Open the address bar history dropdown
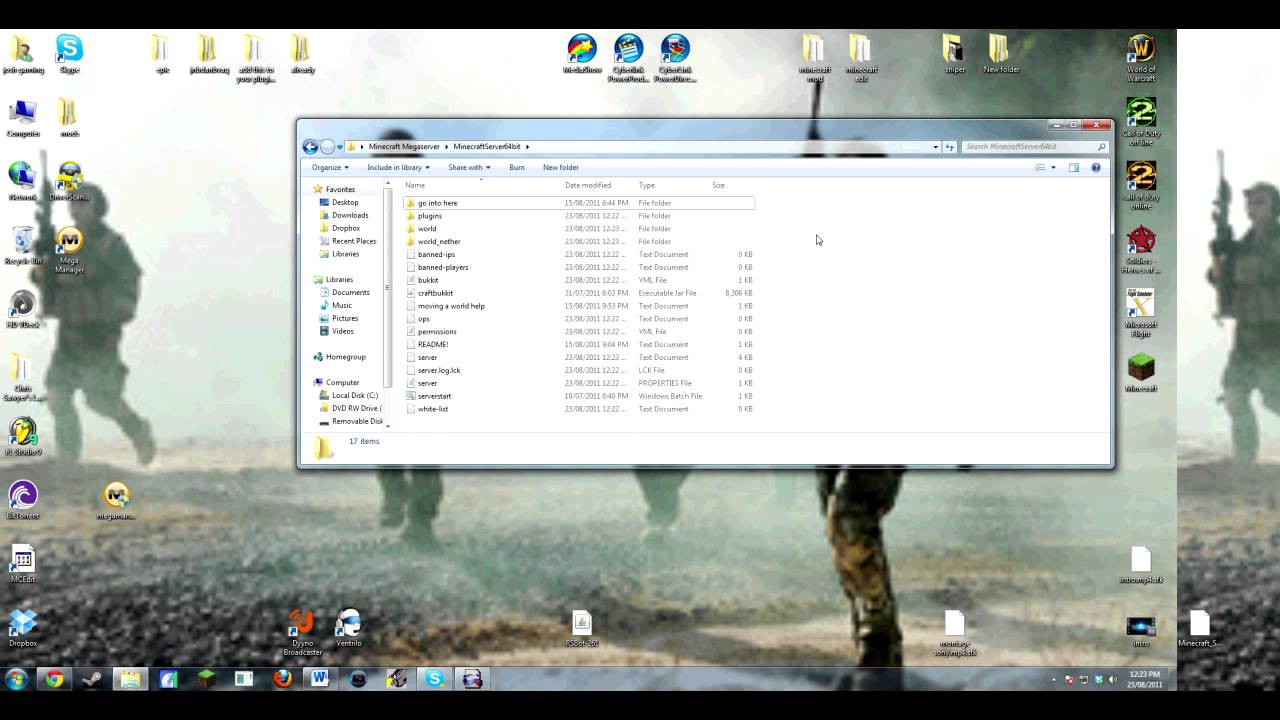The height and width of the screenshot is (720, 1280). (x=936, y=146)
